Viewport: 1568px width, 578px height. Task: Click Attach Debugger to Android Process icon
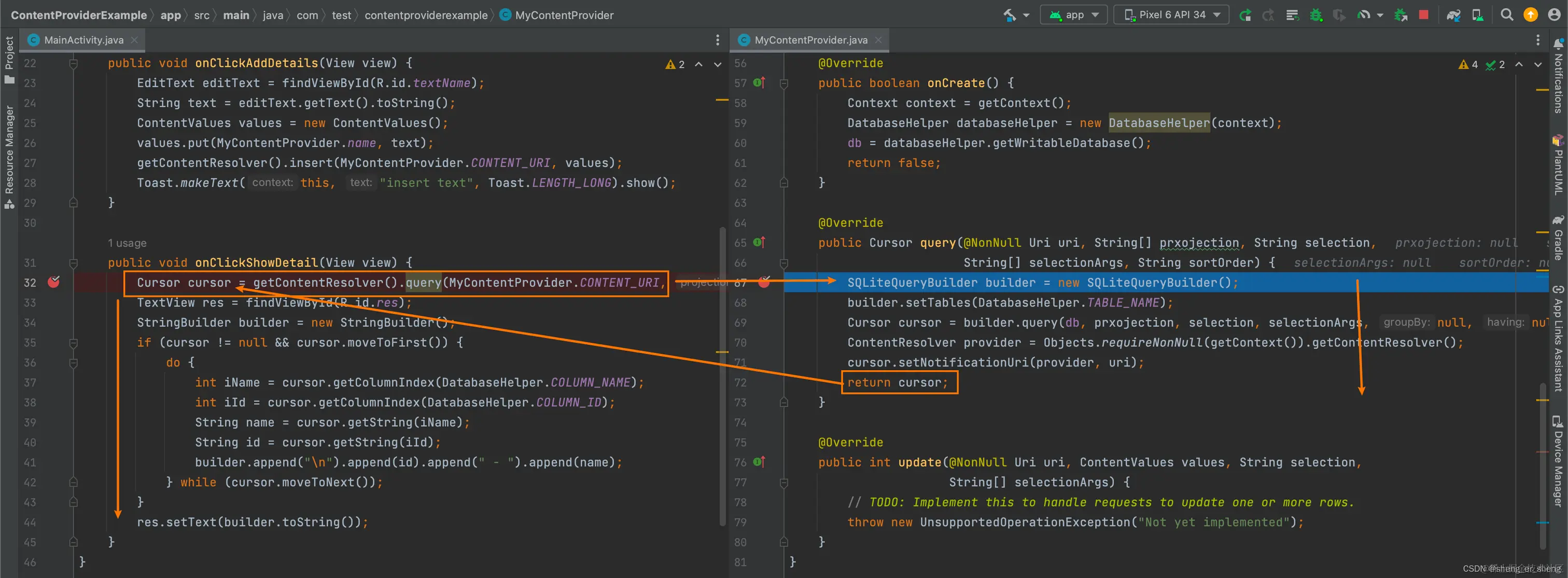point(1401,15)
